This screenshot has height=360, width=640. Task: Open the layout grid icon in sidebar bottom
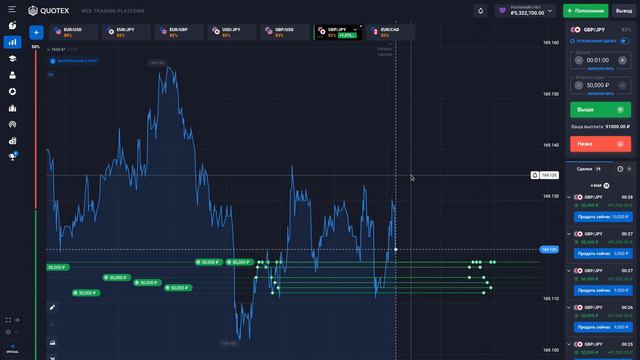[x=8, y=320]
